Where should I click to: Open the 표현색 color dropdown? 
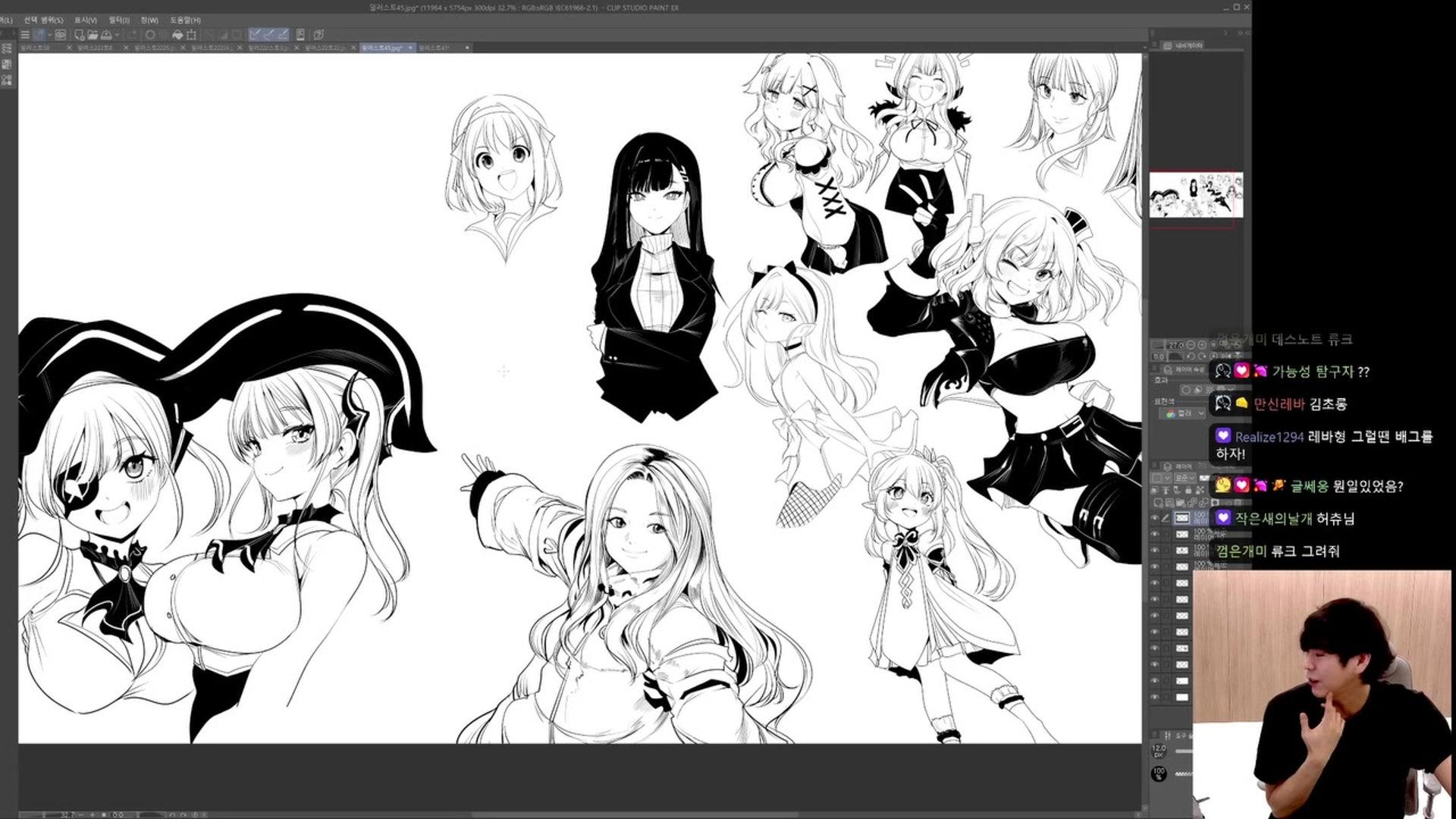(1182, 413)
